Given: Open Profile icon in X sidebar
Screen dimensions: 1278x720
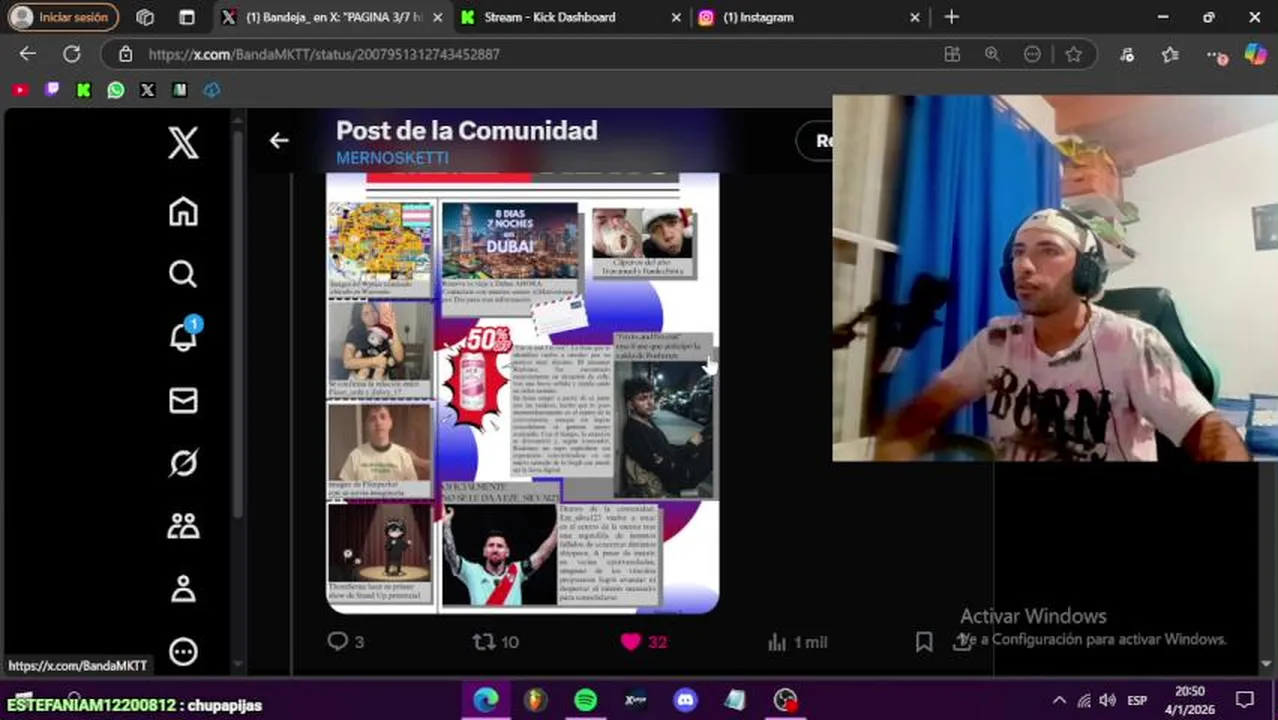Looking at the screenshot, I should tap(183, 589).
